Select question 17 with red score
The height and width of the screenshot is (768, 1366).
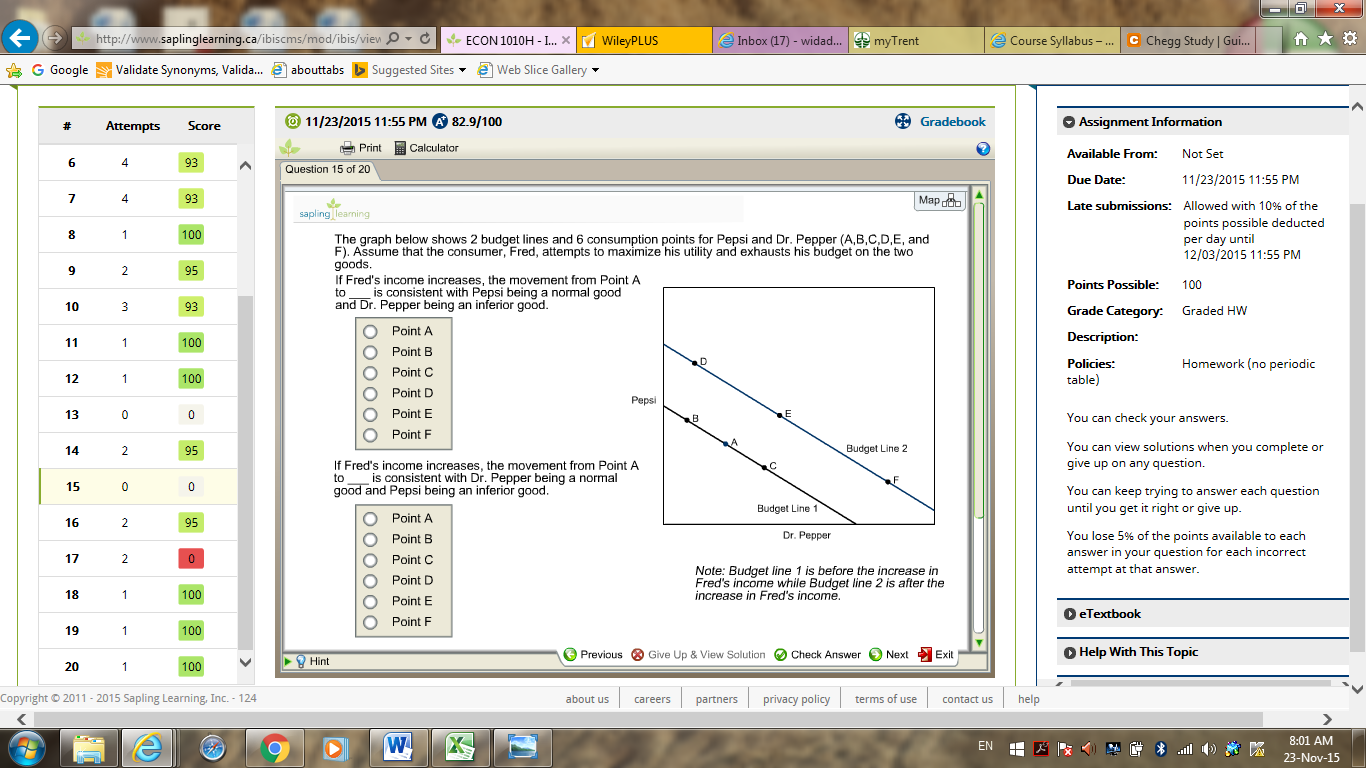click(138, 559)
